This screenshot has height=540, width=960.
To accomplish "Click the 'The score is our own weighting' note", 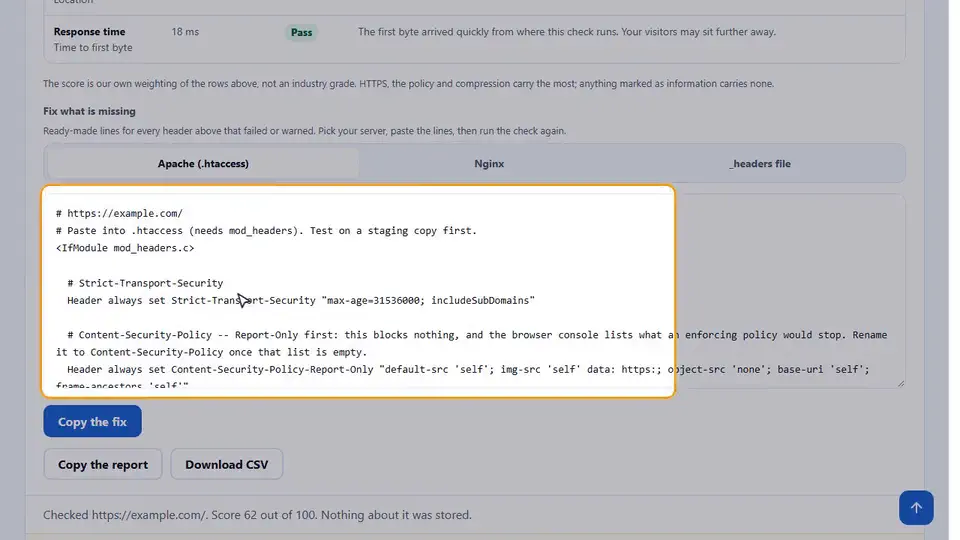I will [x=408, y=84].
